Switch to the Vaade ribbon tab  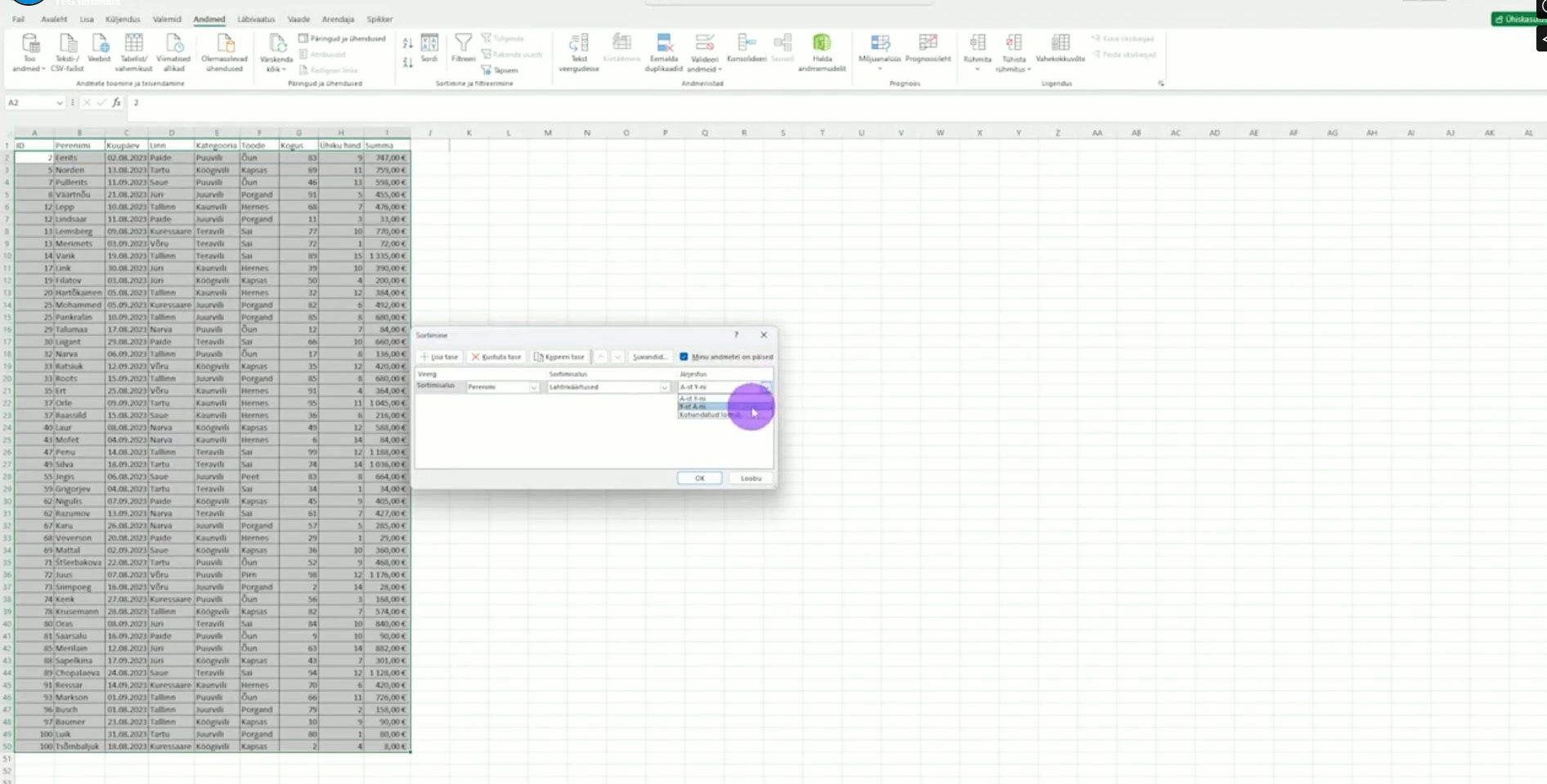[x=298, y=19]
